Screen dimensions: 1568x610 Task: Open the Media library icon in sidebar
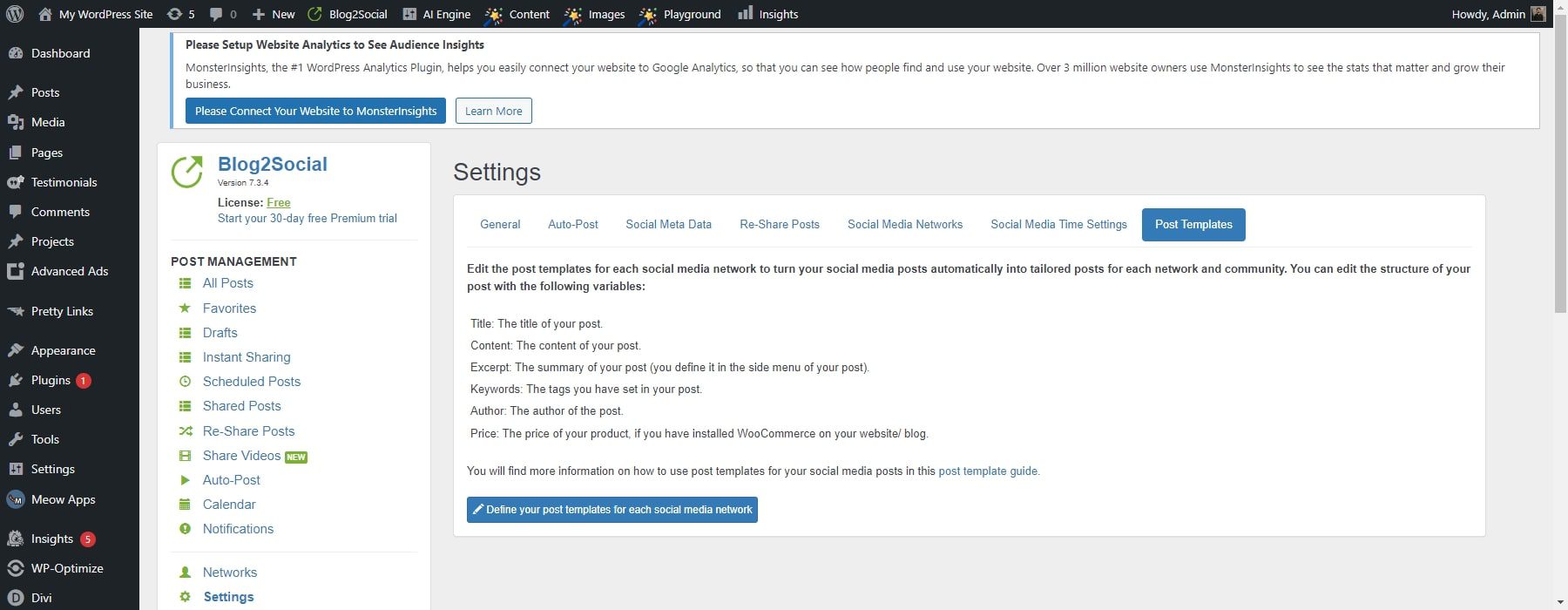tap(15, 122)
